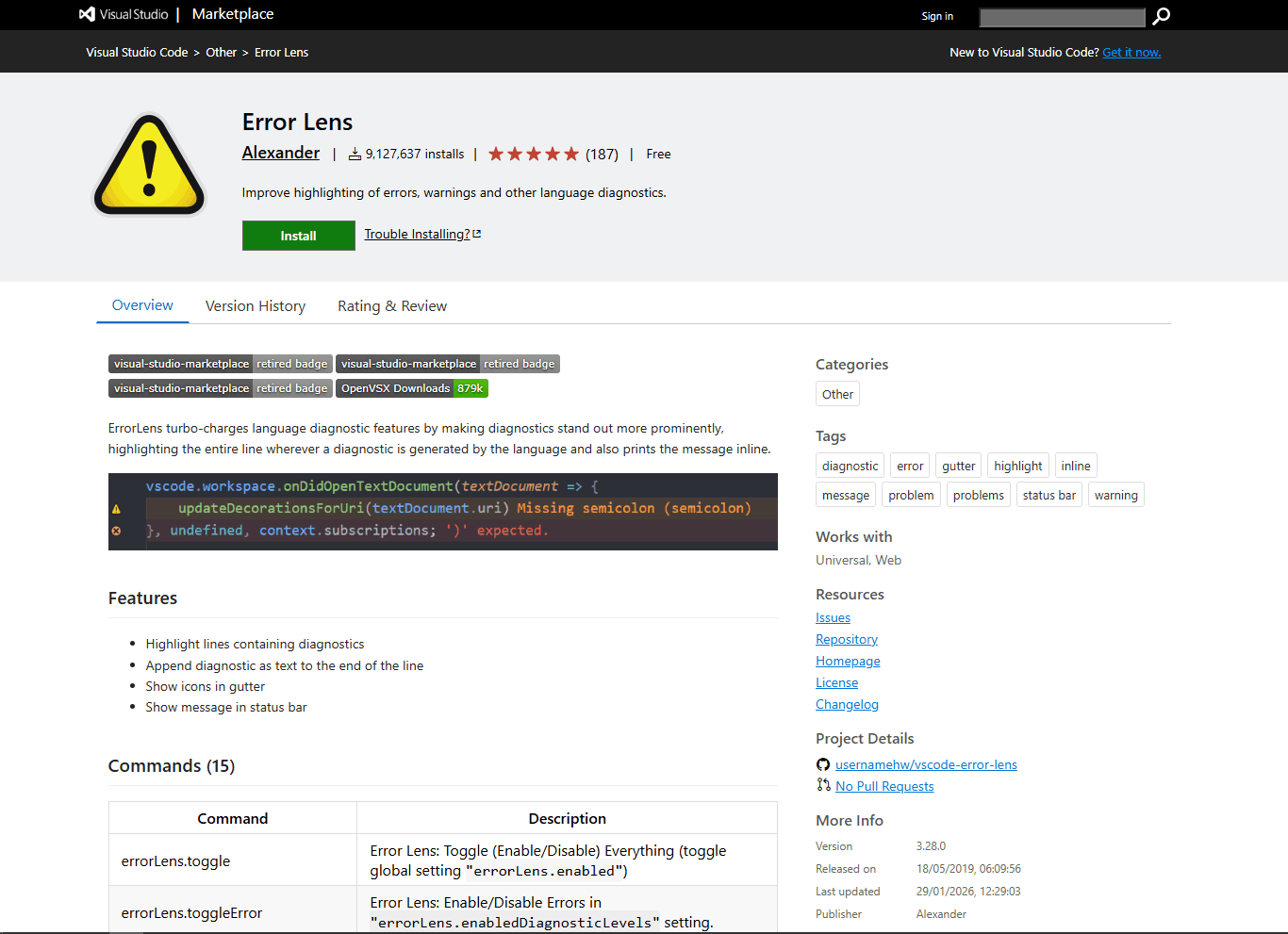Switch to the Rating & Review tab
The width and height of the screenshot is (1288, 934).
pos(392,306)
